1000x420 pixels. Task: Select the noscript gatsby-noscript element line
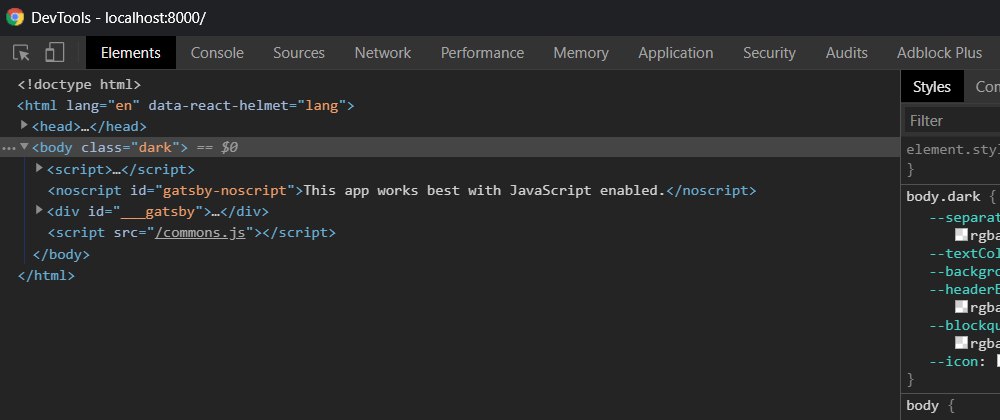(x=400, y=190)
